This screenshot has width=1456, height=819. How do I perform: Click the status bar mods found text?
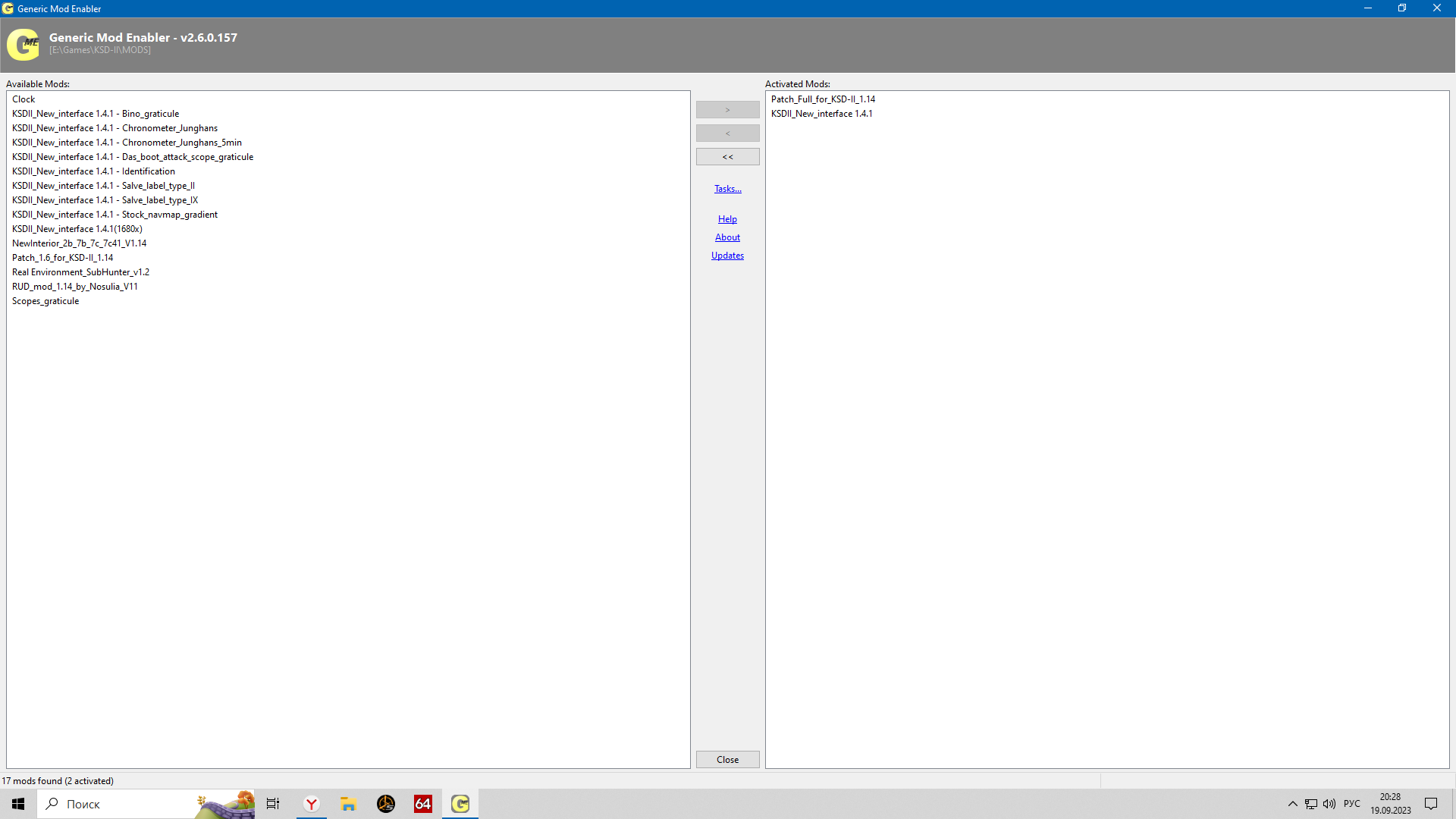pos(58,781)
